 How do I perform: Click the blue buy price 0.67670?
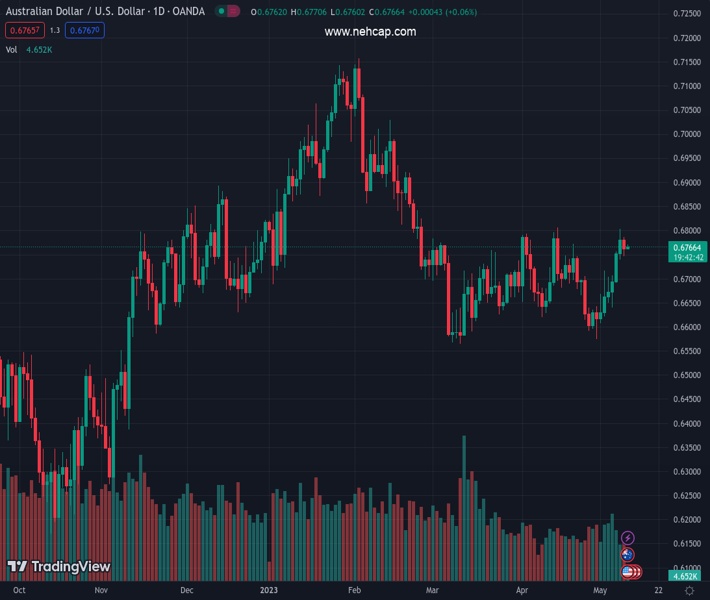coord(85,30)
